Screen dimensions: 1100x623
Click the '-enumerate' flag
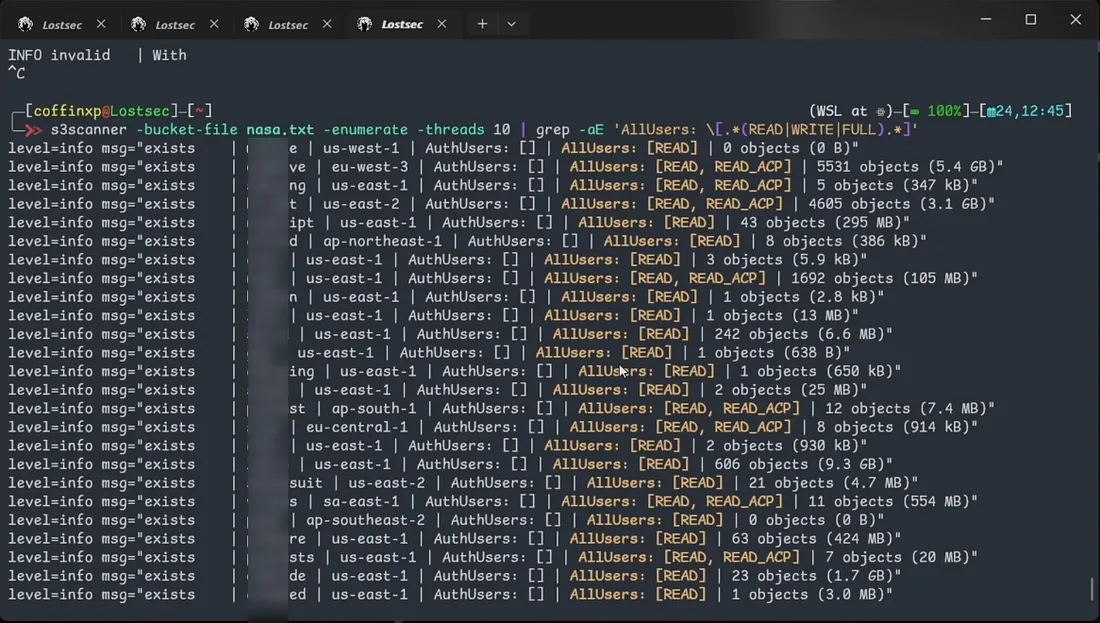[x=365, y=130]
